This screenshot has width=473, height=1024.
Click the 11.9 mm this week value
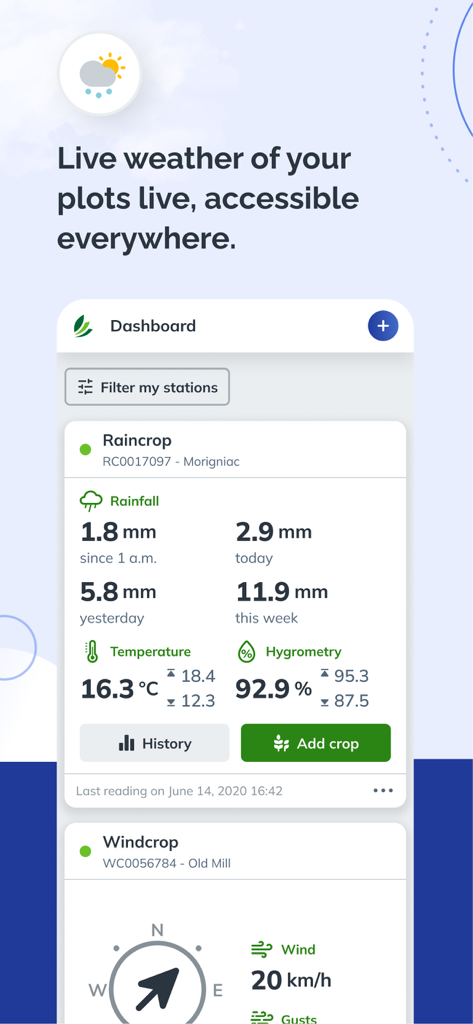coord(282,592)
